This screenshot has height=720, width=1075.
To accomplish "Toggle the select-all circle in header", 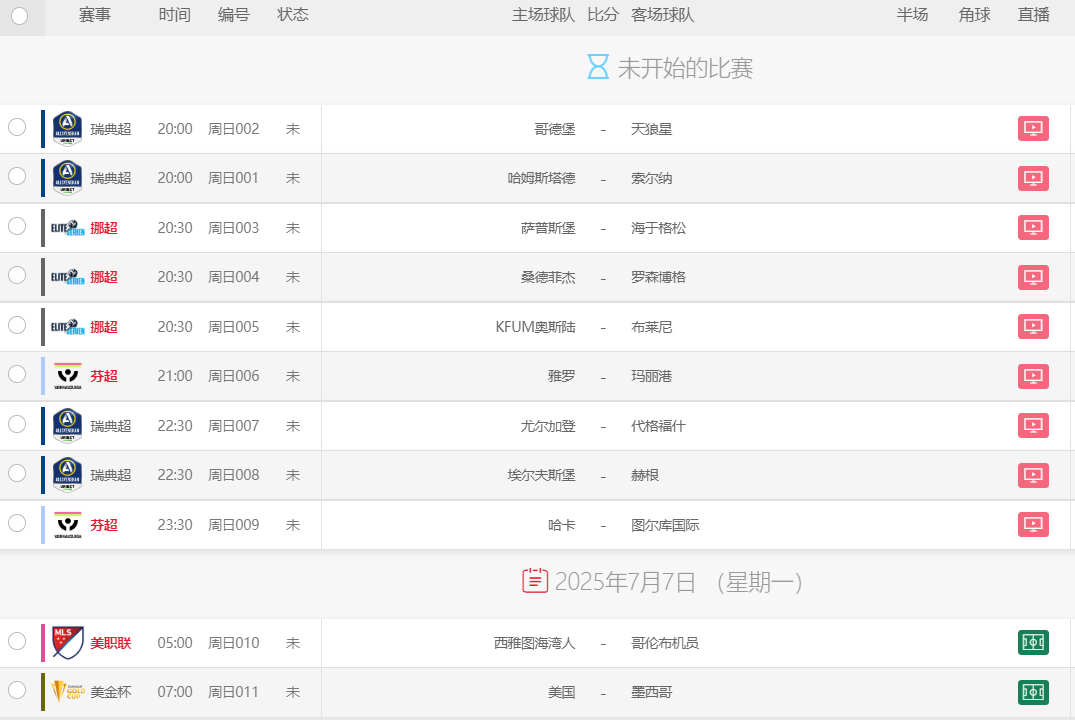I will [x=19, y=16].
